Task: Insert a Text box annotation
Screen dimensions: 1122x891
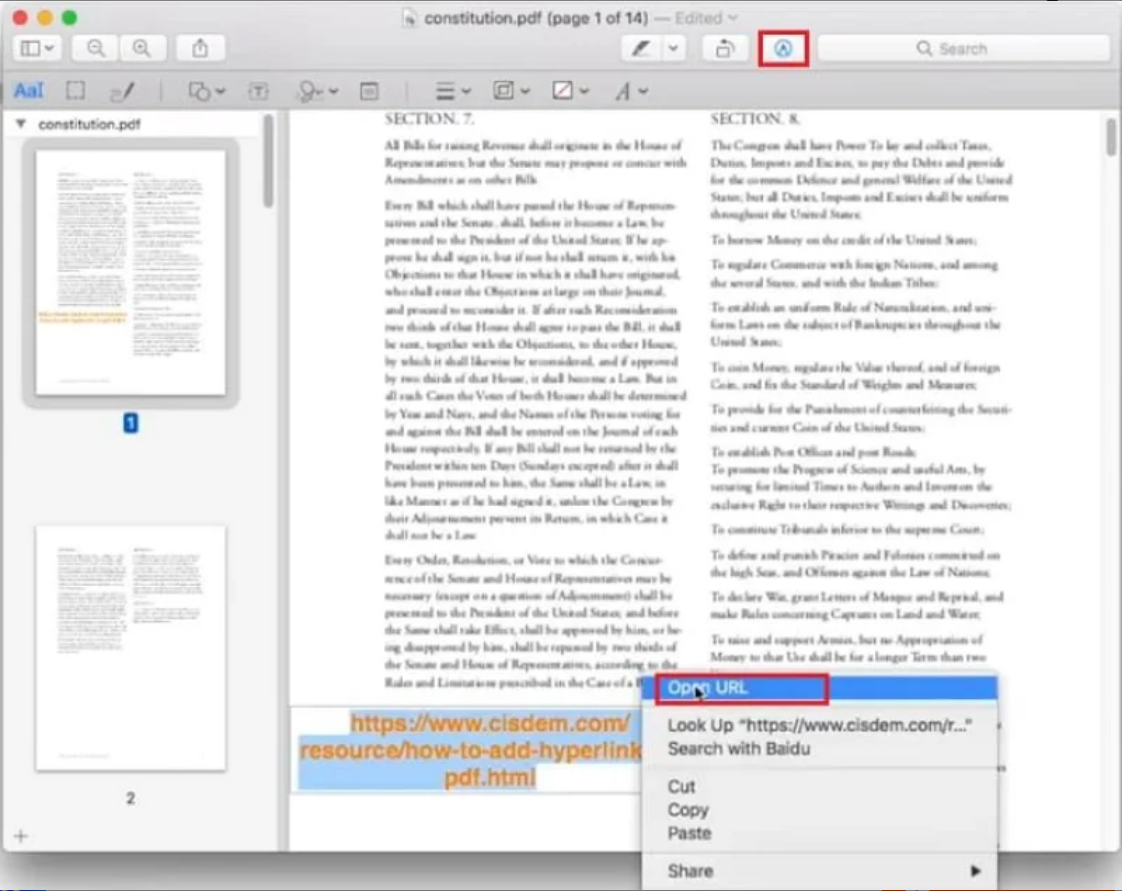Action: (258, 91)
